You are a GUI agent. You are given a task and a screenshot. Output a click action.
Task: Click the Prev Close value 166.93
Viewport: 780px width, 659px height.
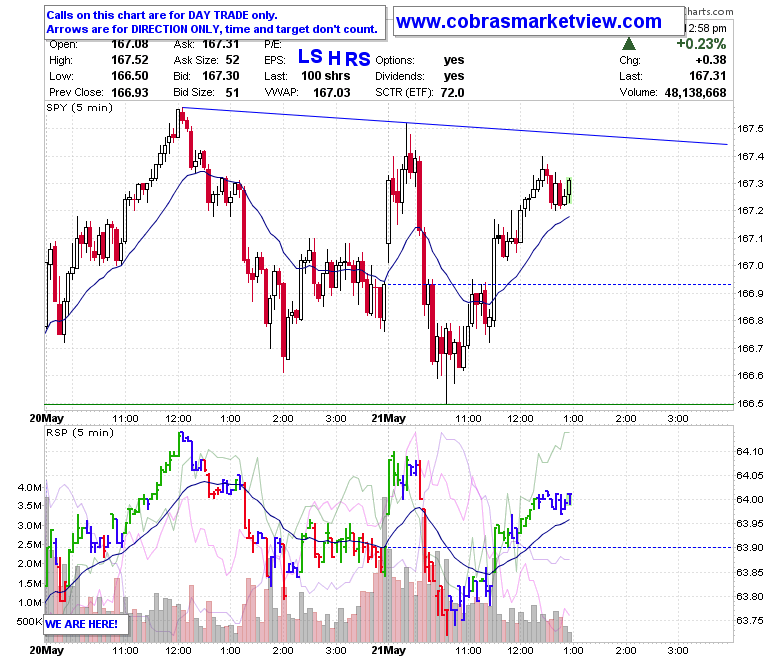[130, 93]
